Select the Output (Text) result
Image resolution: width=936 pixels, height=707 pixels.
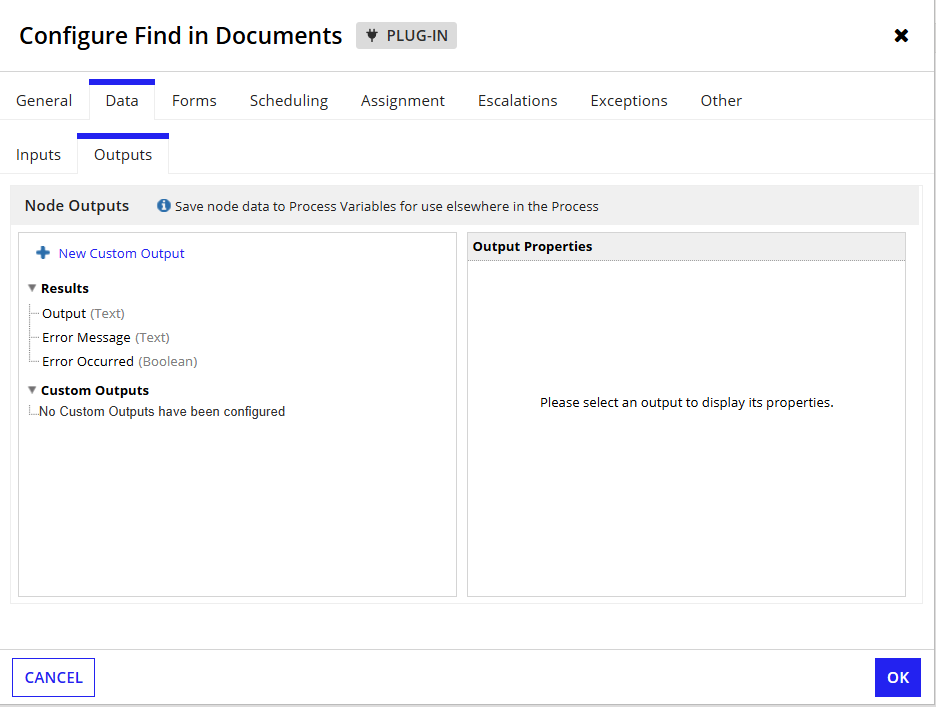(83, 313)
